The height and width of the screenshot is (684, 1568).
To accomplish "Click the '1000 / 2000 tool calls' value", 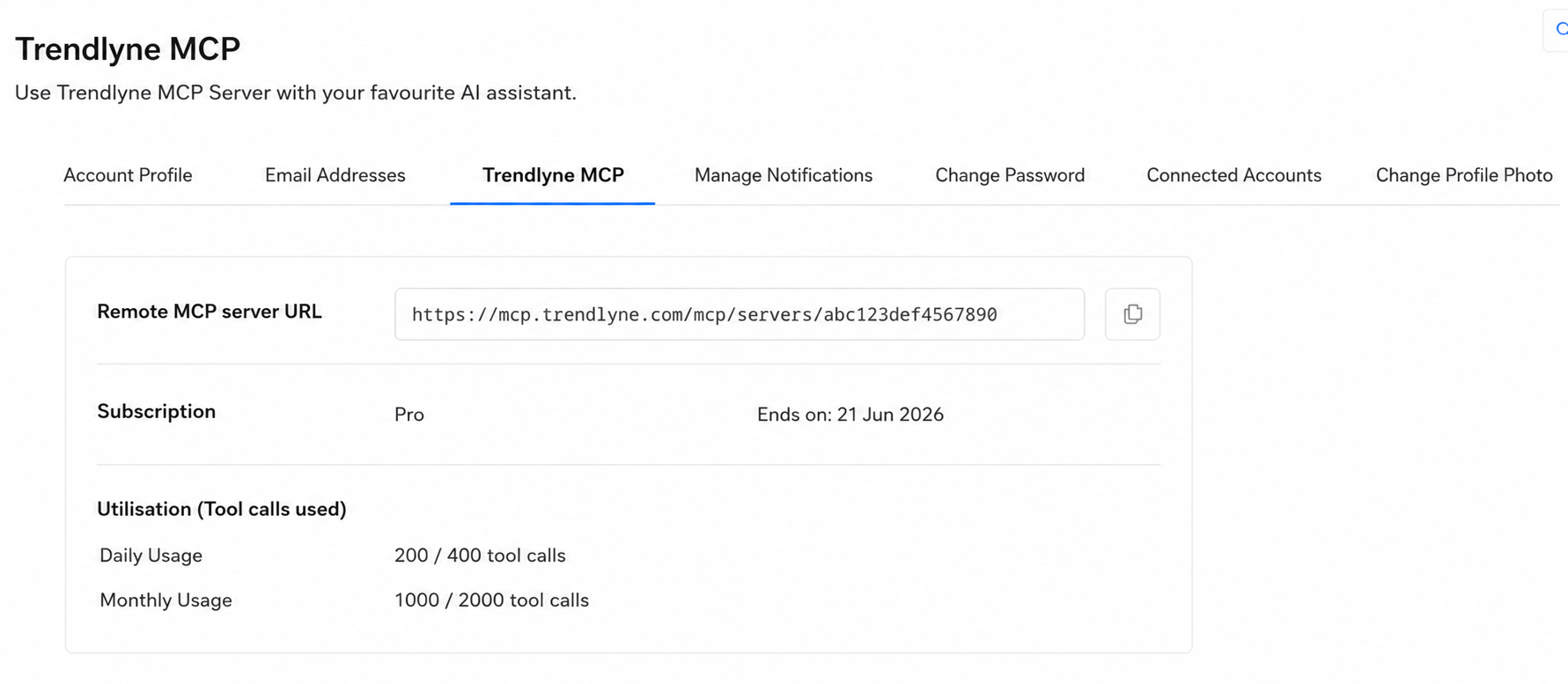I will 491,600.
